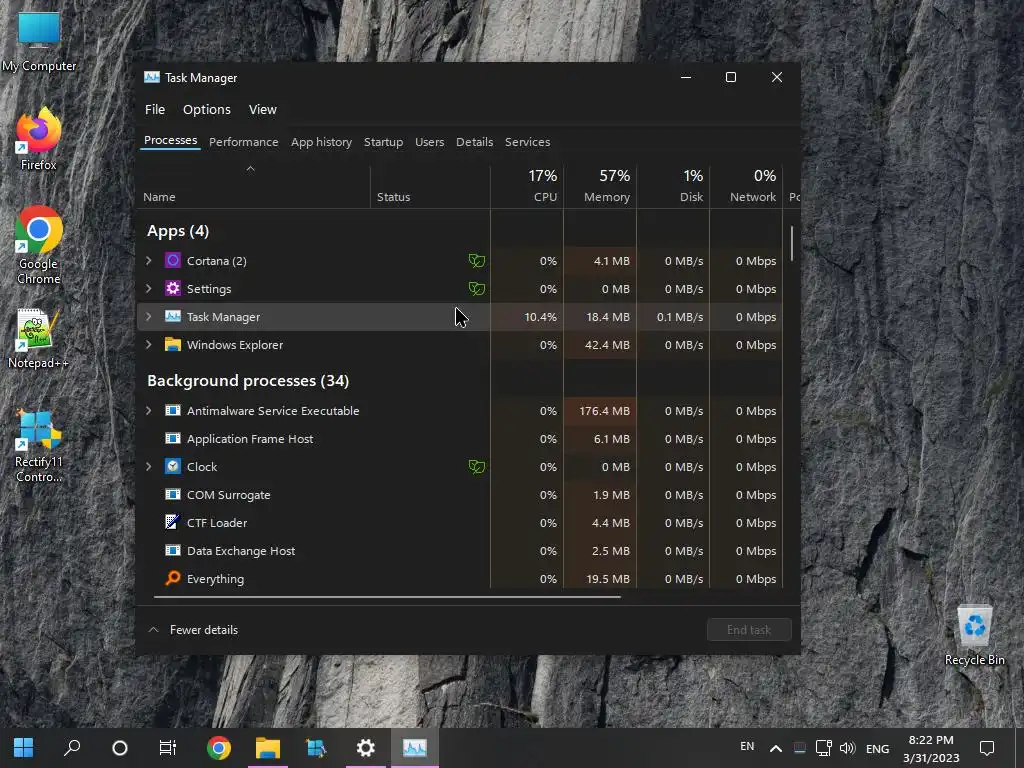Expand the Cortana (2) process group
This screenshot has height=768, width=1024.
149,261
